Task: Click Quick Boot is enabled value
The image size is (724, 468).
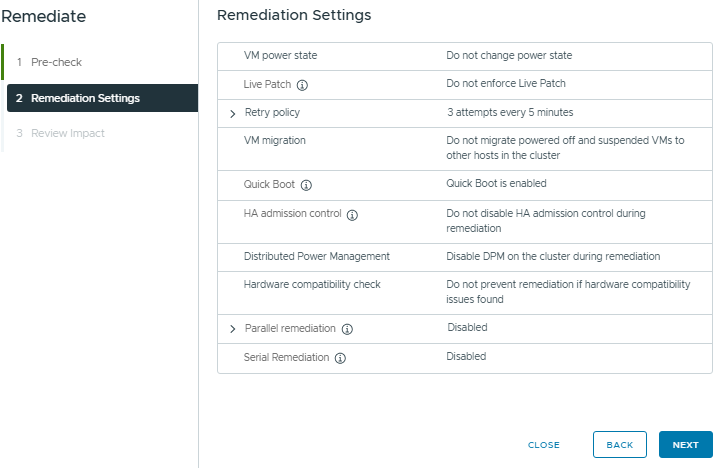Action: point(496,184)
